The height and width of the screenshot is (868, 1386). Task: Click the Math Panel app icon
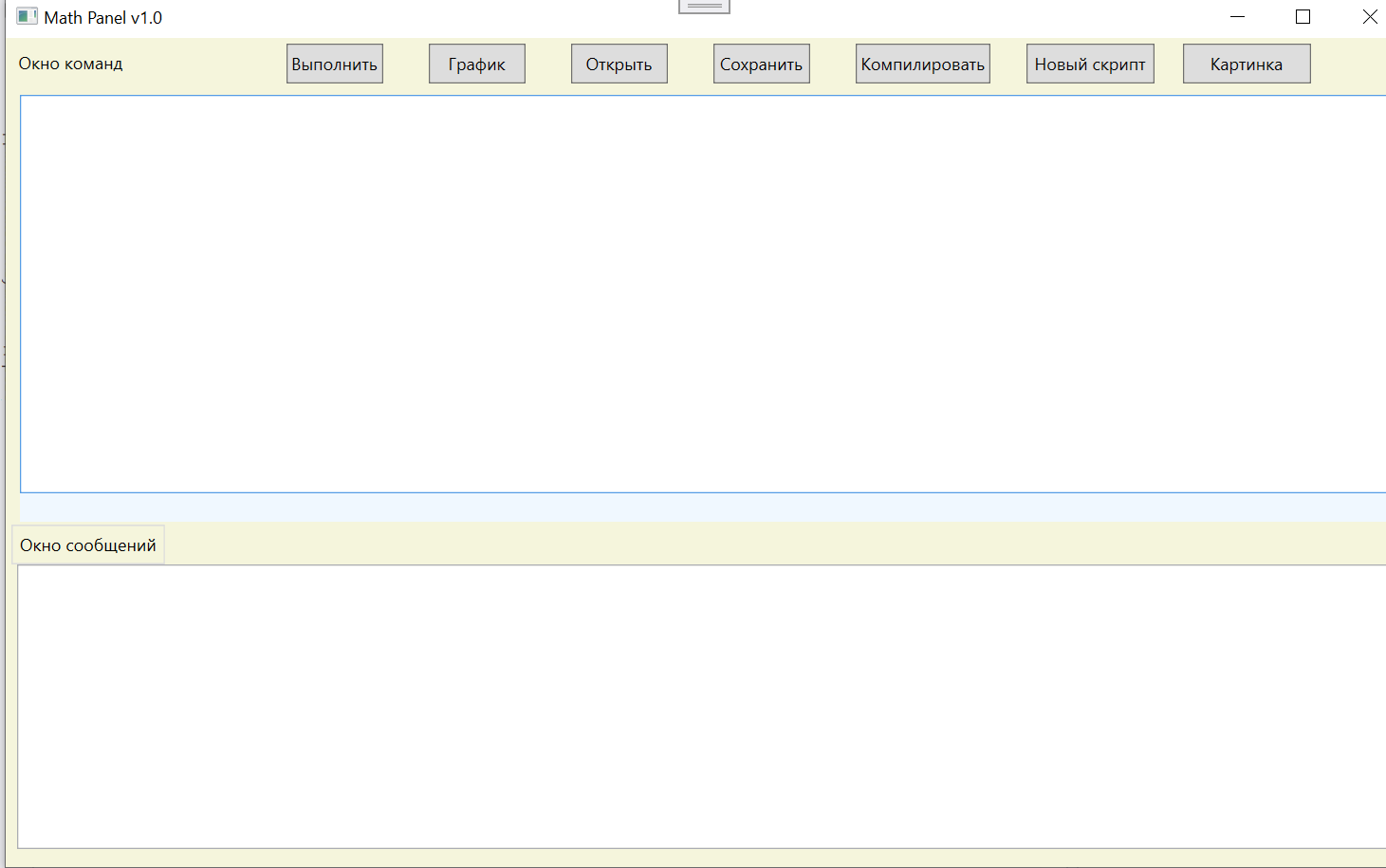(x=27, y=17)
